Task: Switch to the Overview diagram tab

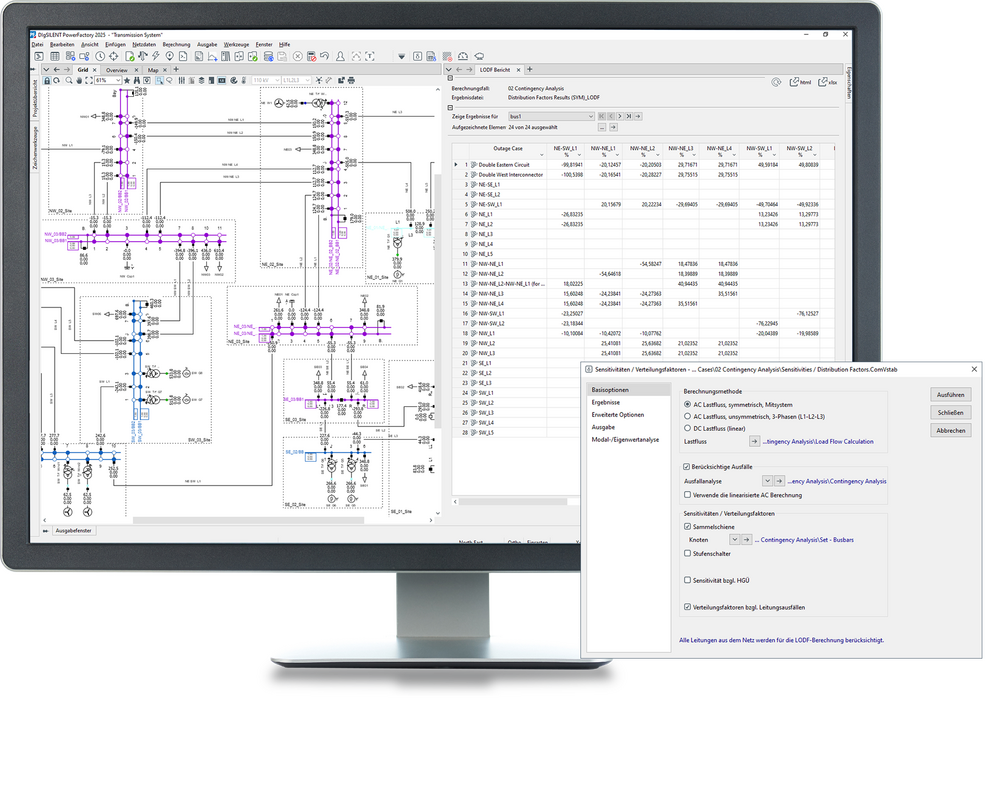Action: tap(116, 70)
